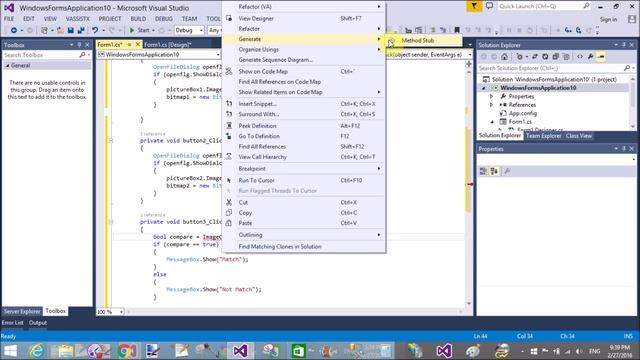Click the notifications flag icon
Screen dimensions: 640x360
[x=474, y=6]
